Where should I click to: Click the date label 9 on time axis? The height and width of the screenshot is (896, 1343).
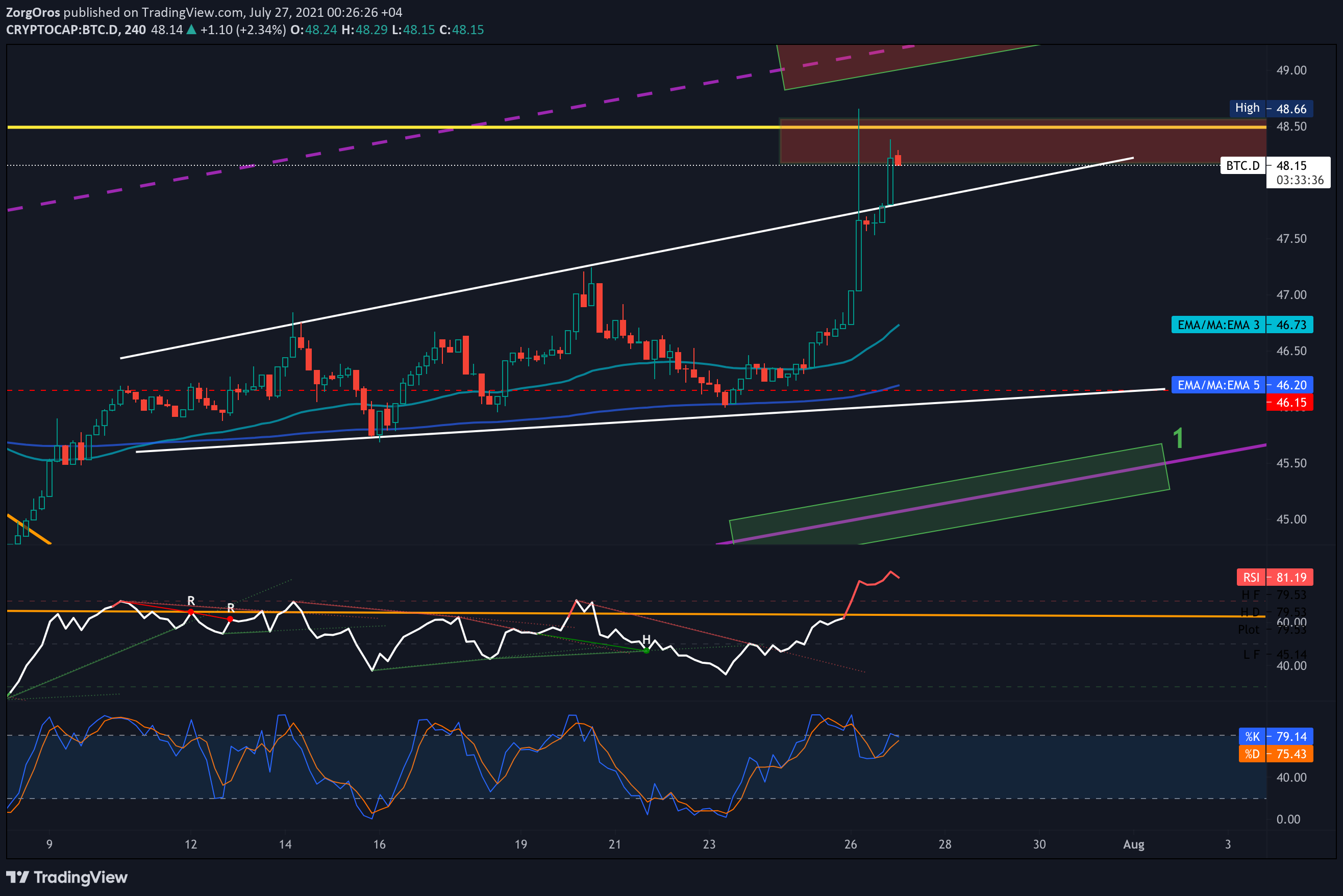[x=49, y=844]
